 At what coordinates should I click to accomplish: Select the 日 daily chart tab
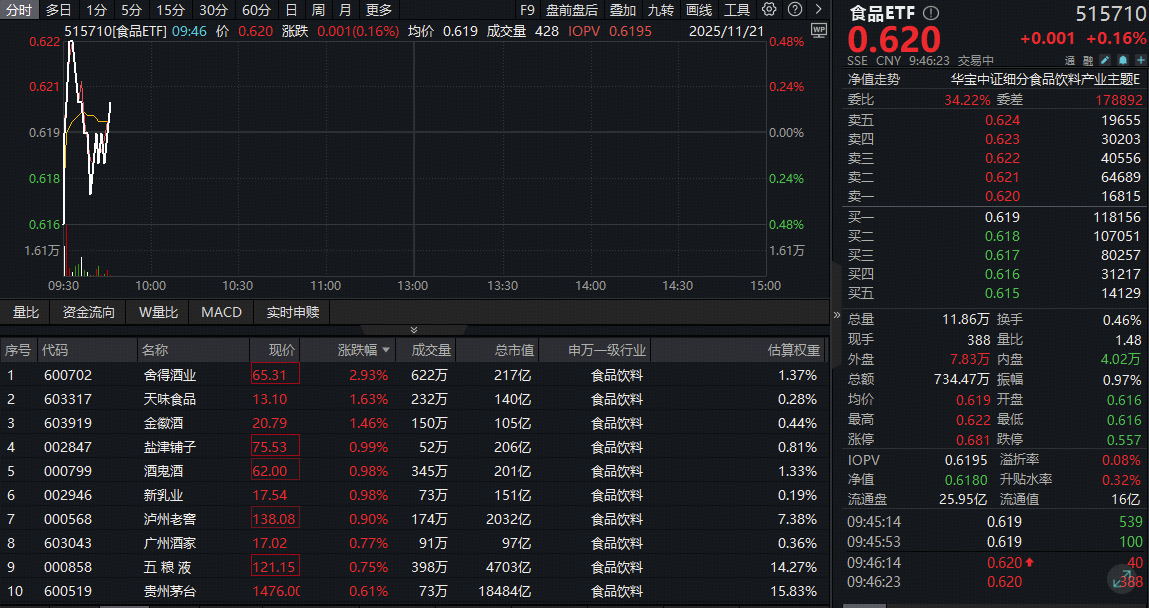292,10
